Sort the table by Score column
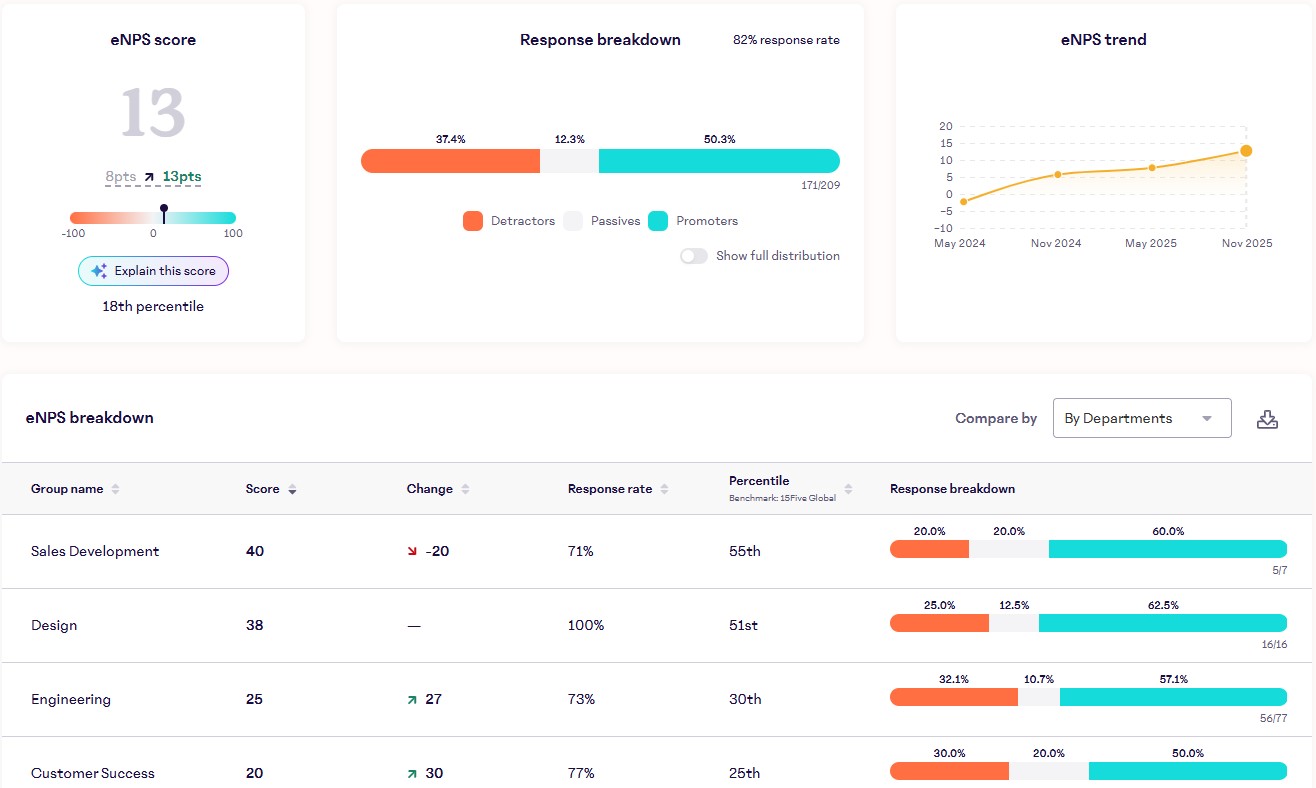The width and height of the screenshot is (1316, 788). click(291, 488)
